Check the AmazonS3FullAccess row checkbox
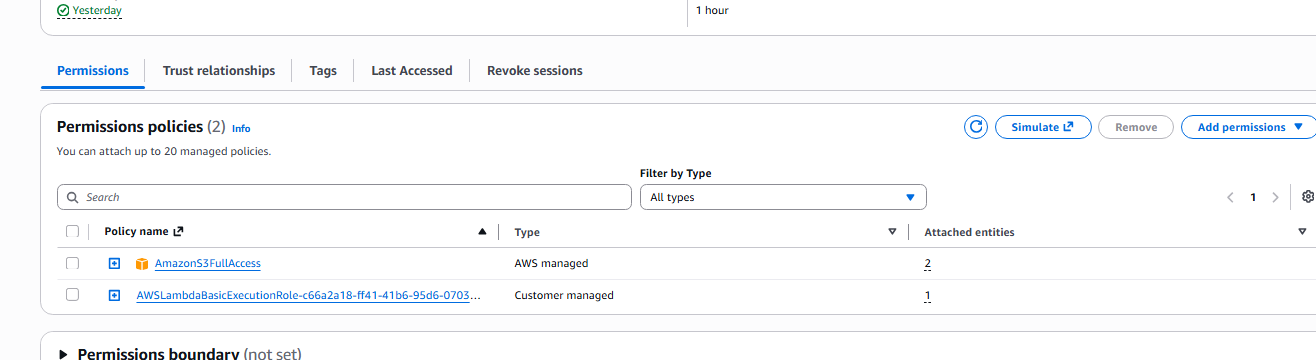Viewport: 1316px width, 360px height. 72,264
